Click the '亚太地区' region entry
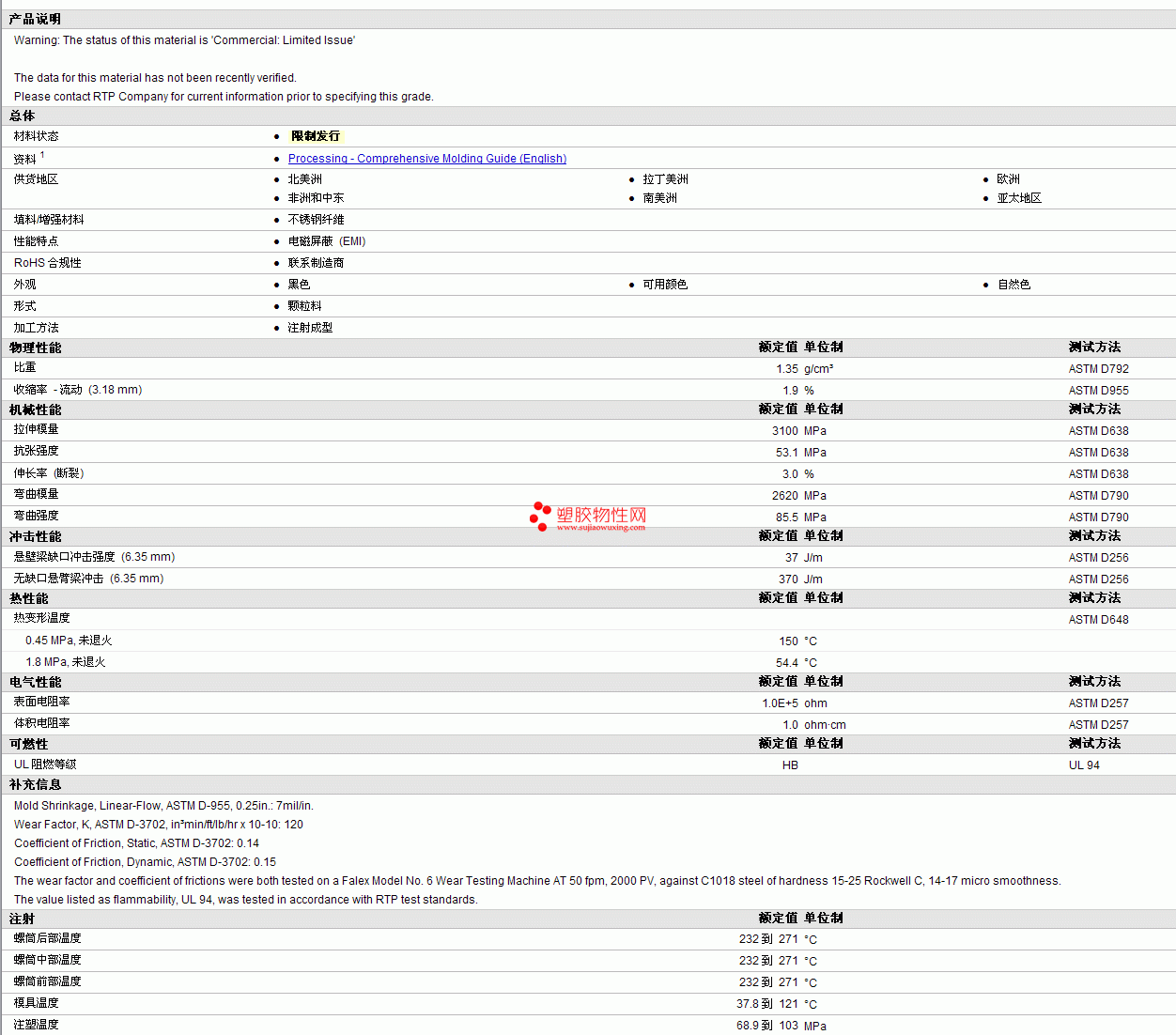This screenshot has width=1176, height=1035. 1020,198
